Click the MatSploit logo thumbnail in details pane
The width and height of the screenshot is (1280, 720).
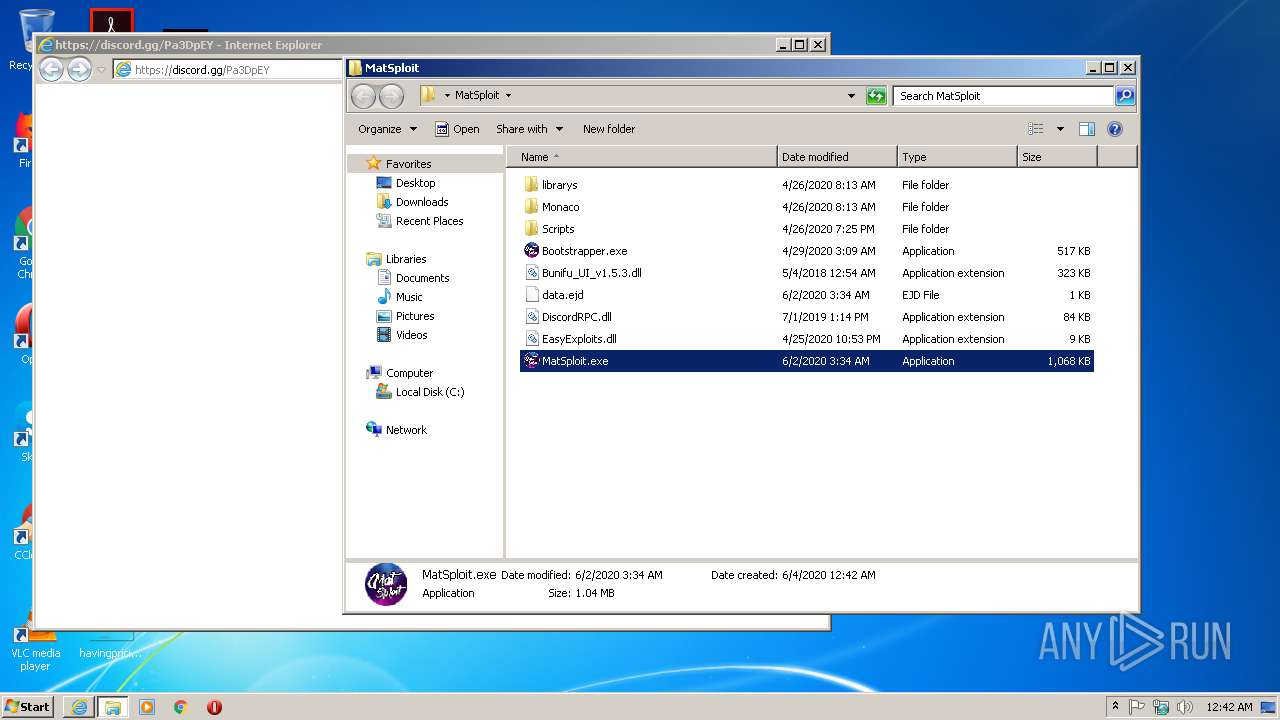coord(386,584)
